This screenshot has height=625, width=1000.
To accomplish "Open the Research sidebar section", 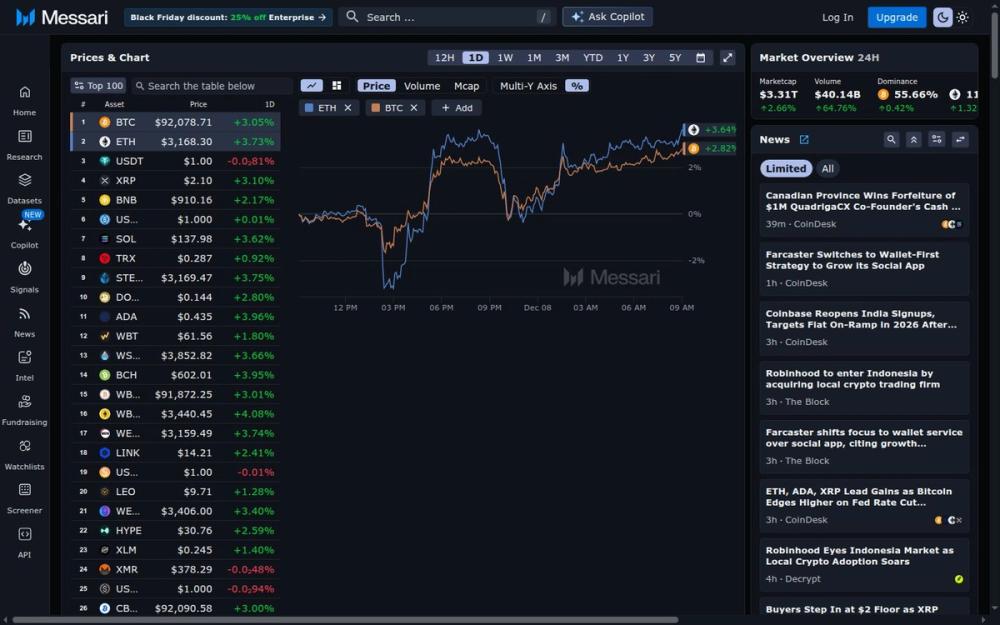I will tap(24, 145).
